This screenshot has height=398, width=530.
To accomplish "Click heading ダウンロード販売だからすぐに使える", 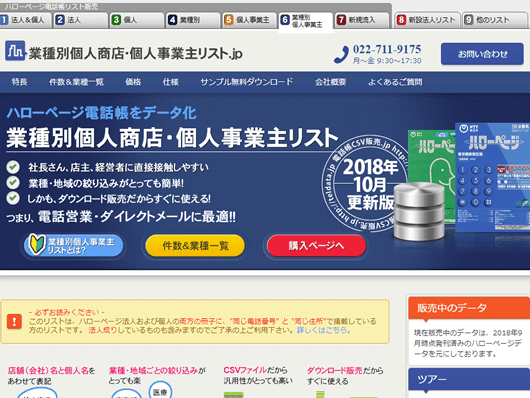I will click(345, 375).
